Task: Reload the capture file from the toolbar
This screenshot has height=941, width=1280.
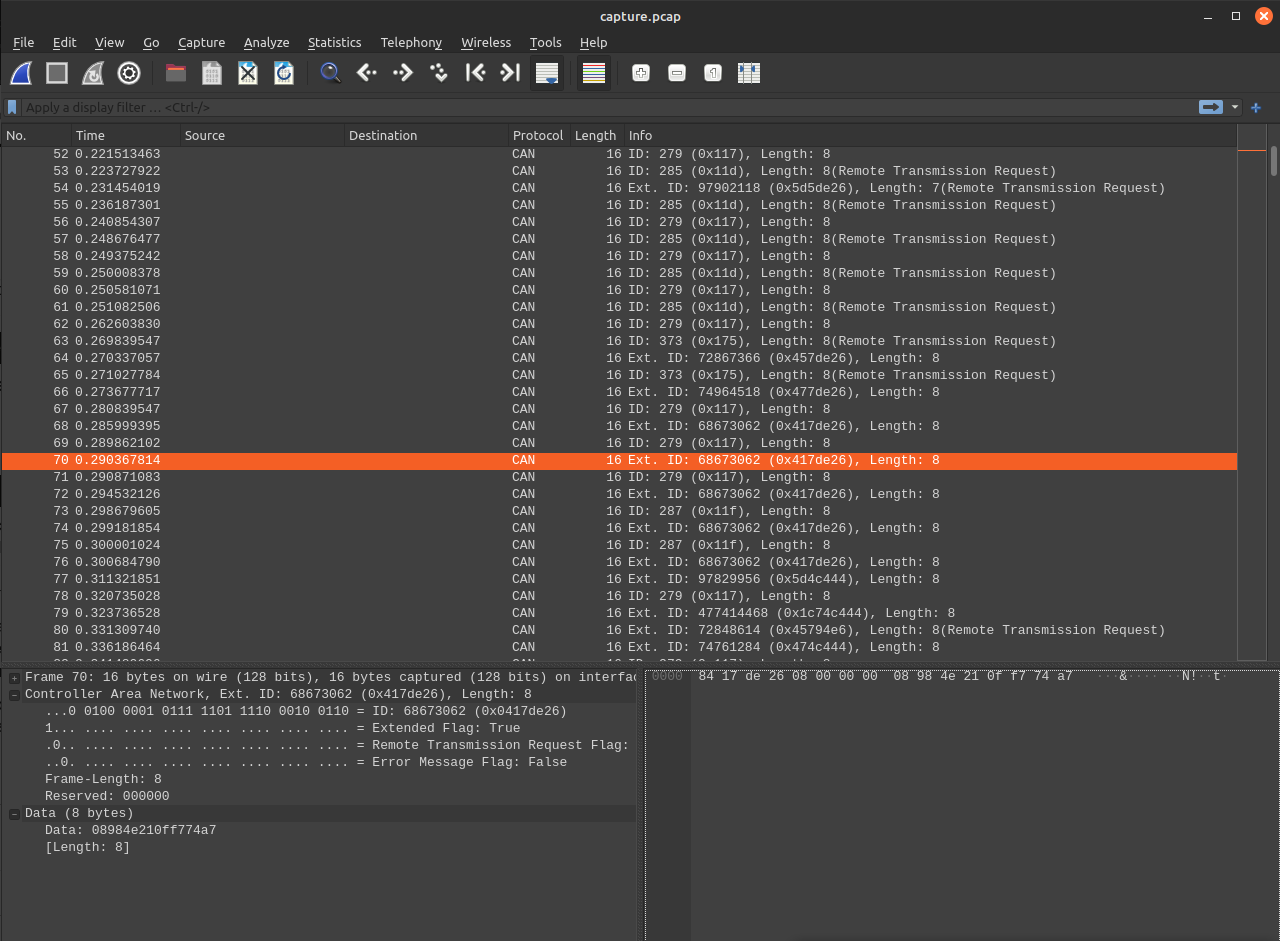Action: pyautogui.click(x=284, y=73)
